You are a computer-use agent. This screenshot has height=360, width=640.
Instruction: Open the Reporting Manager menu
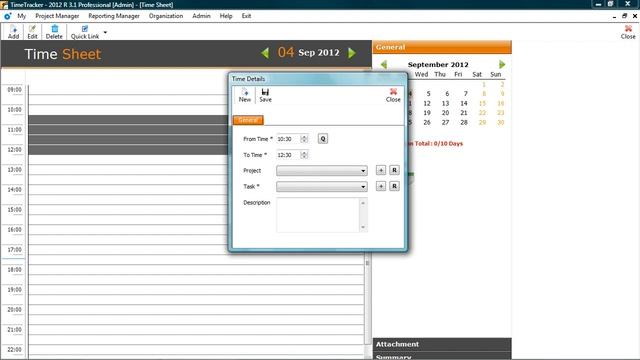click(114, 16)
